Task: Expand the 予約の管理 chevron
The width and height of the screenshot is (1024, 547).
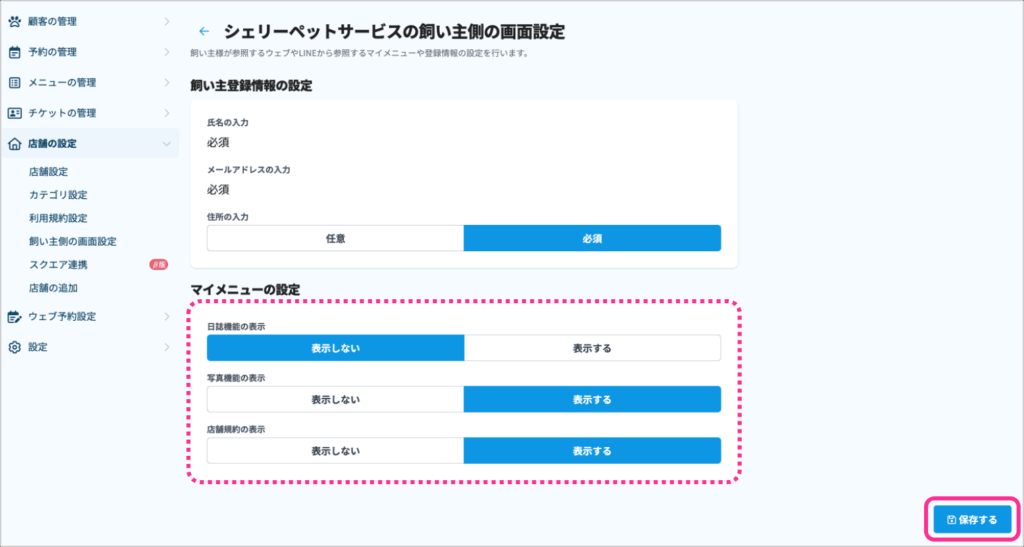Action: click(x=167, y=52)
